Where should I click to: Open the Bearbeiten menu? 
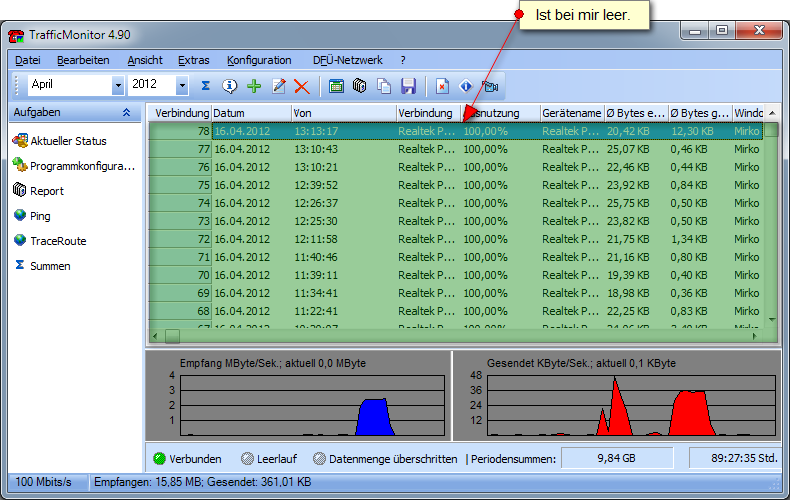click(x=83, y=60)
